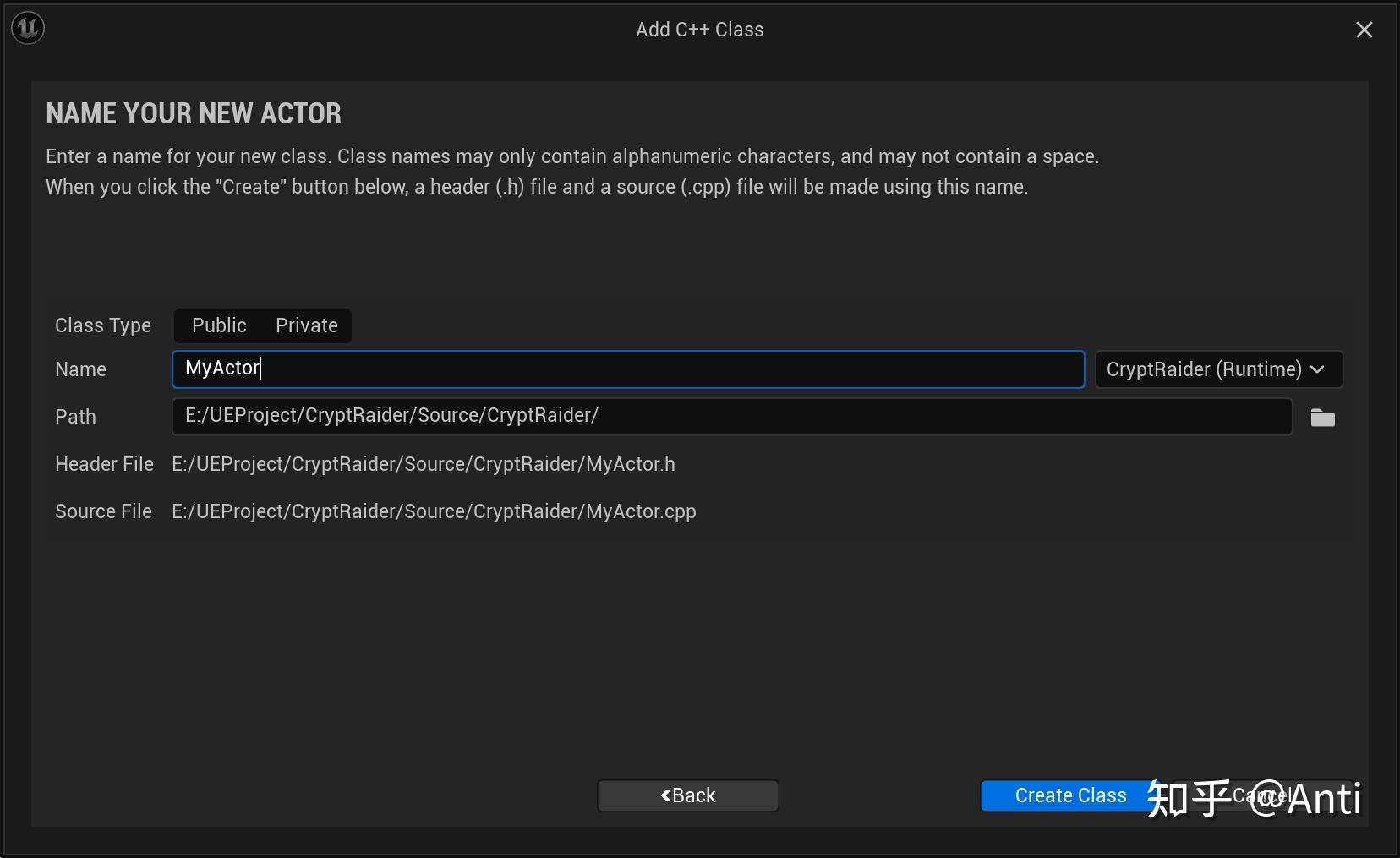
Task: Browse for folder with the path folder icon
Action: pyautogui.click(x=1322, y=418)
